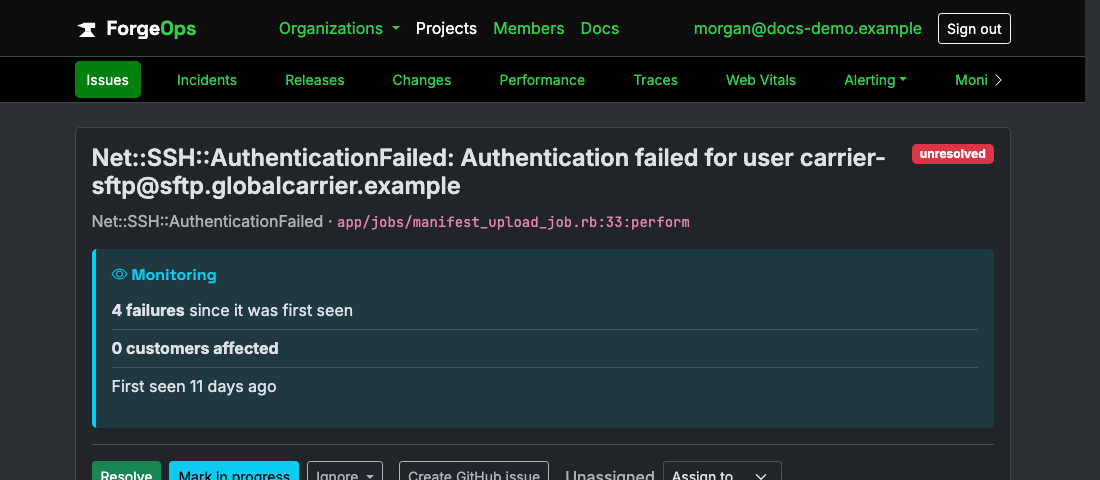
Task: Switch to the Releases tab
Action: pos(314,80)
